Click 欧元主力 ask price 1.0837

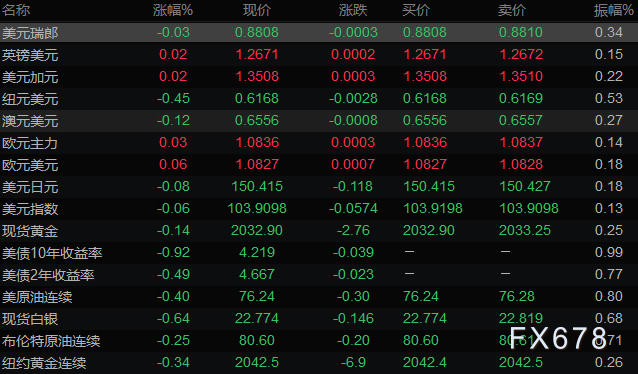tap(521, 142)
